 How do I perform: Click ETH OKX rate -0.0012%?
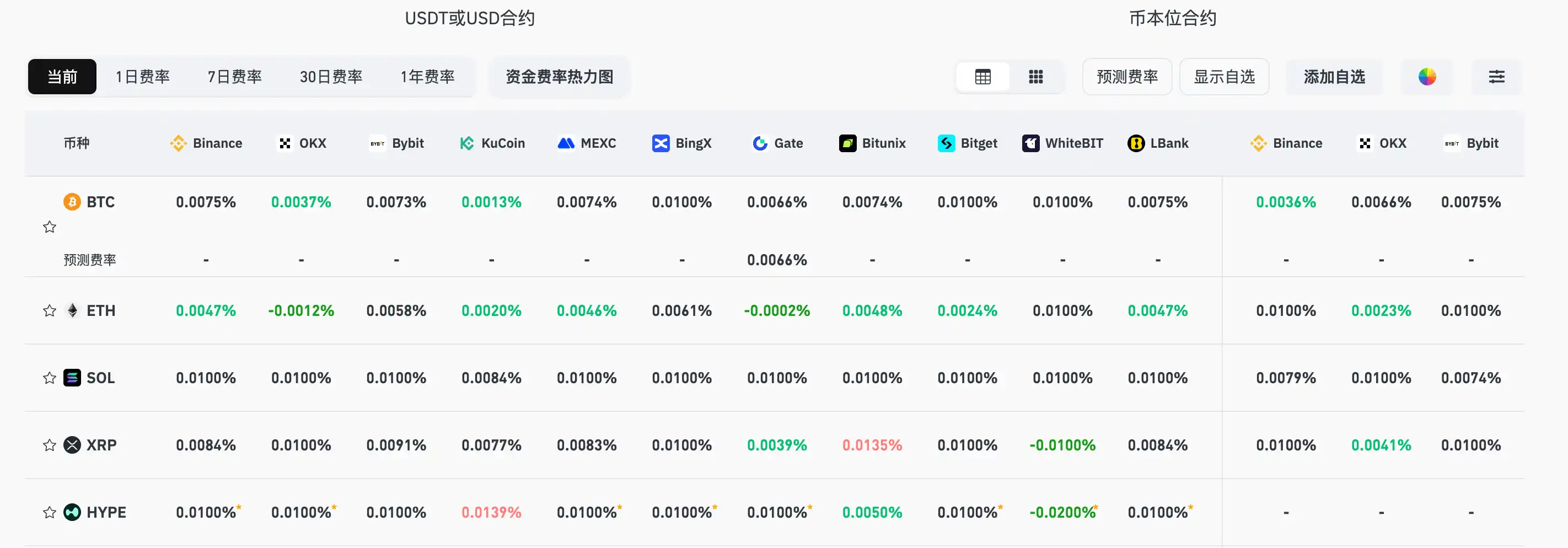coord(300,311)
